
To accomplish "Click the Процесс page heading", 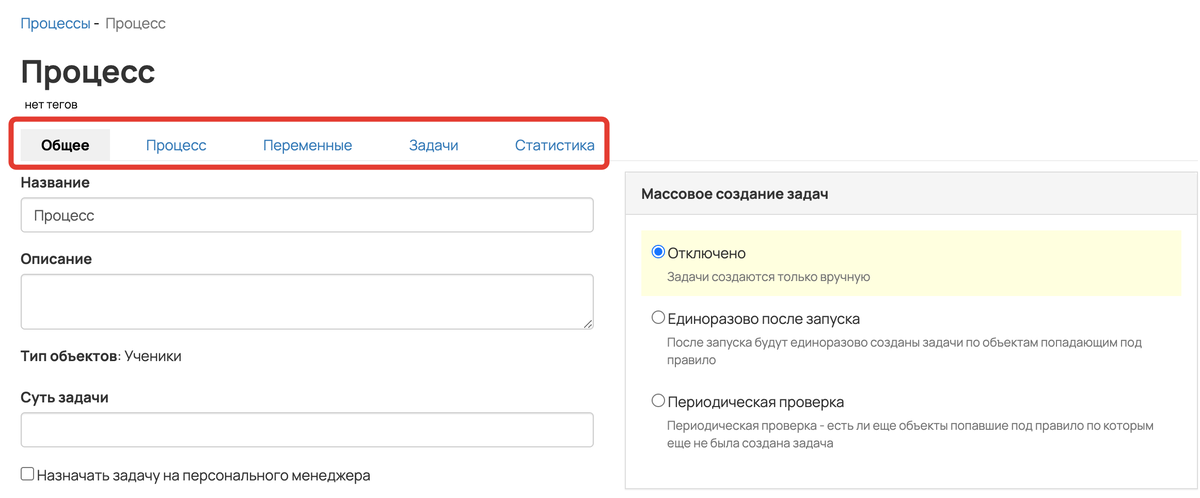I will coord(88,72).
